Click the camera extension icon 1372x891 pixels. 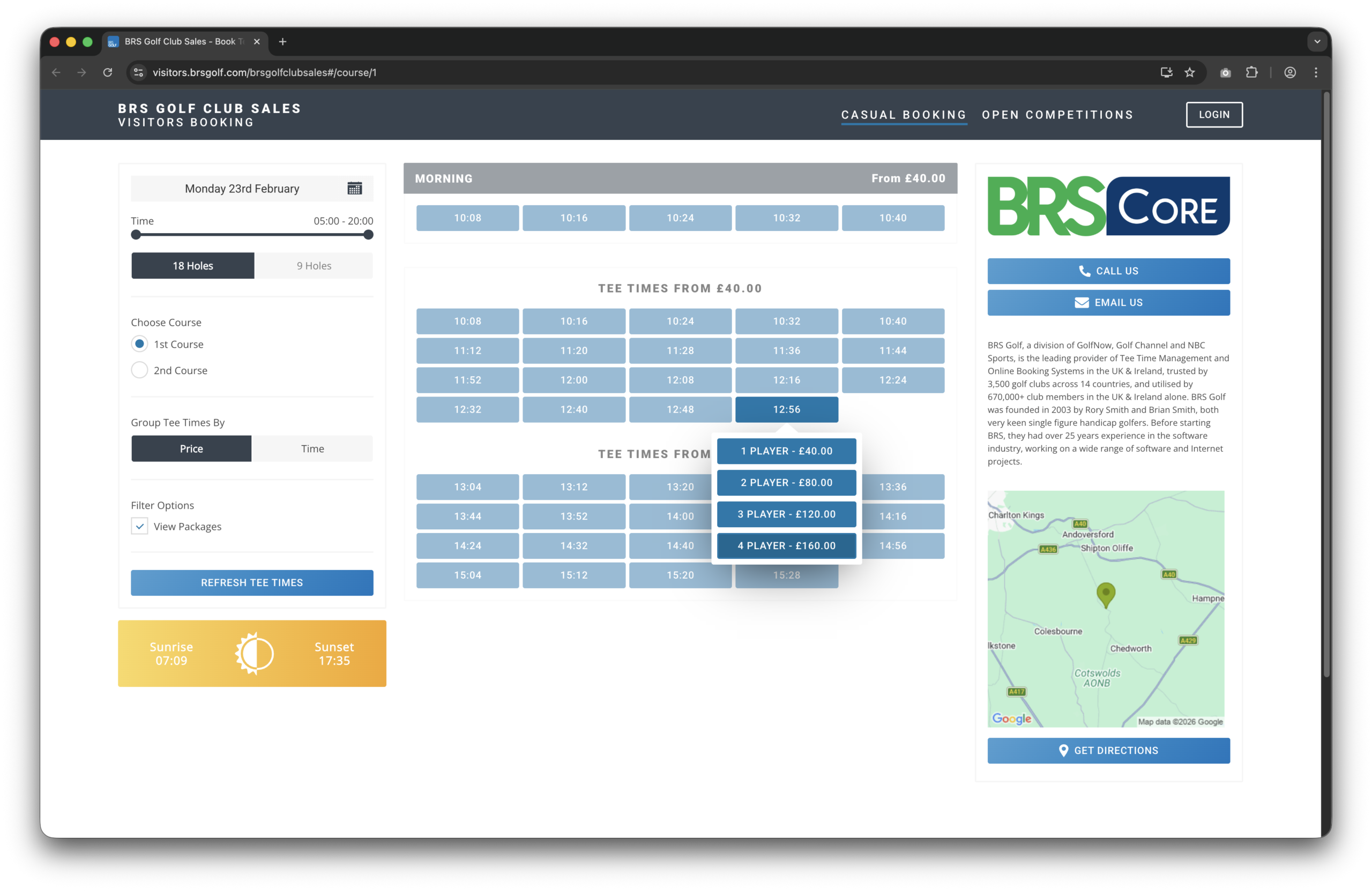point(1226,73)
